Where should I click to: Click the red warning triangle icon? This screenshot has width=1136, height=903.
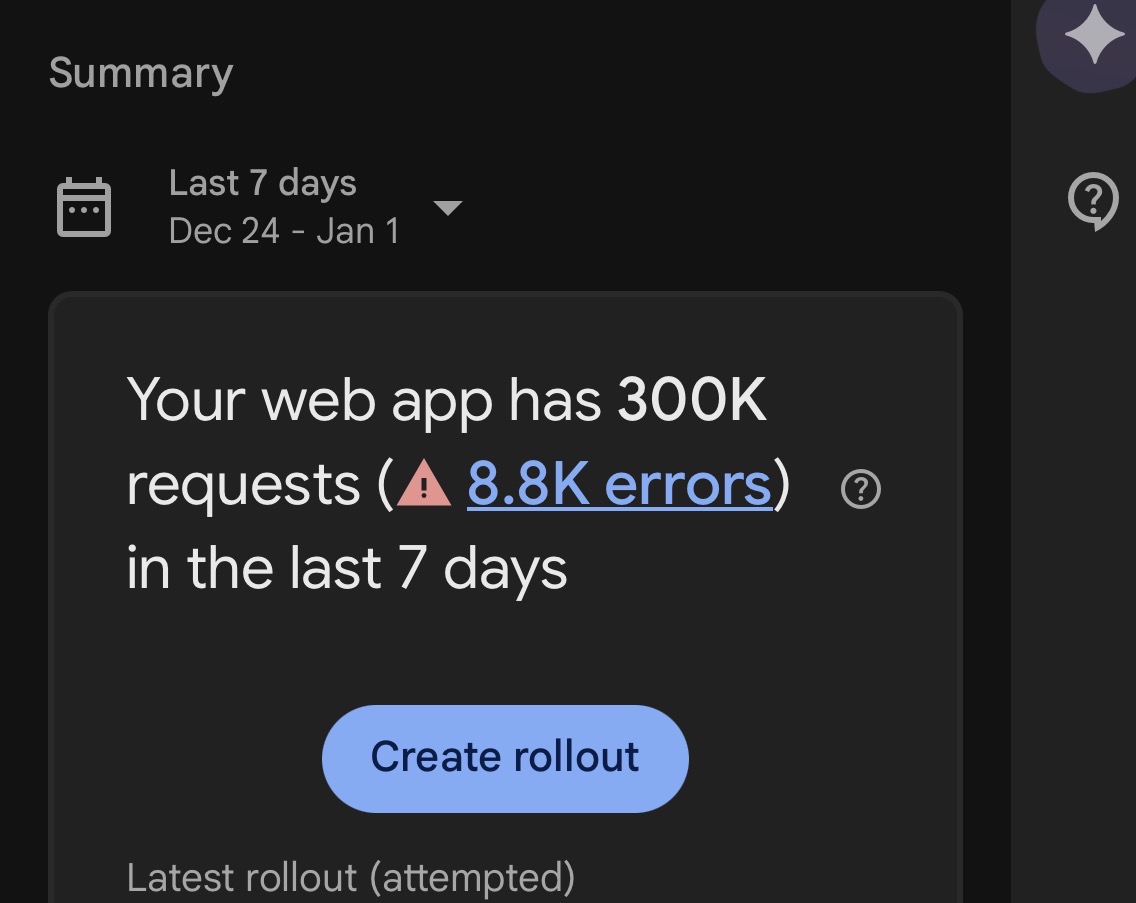tap(425, 487)
